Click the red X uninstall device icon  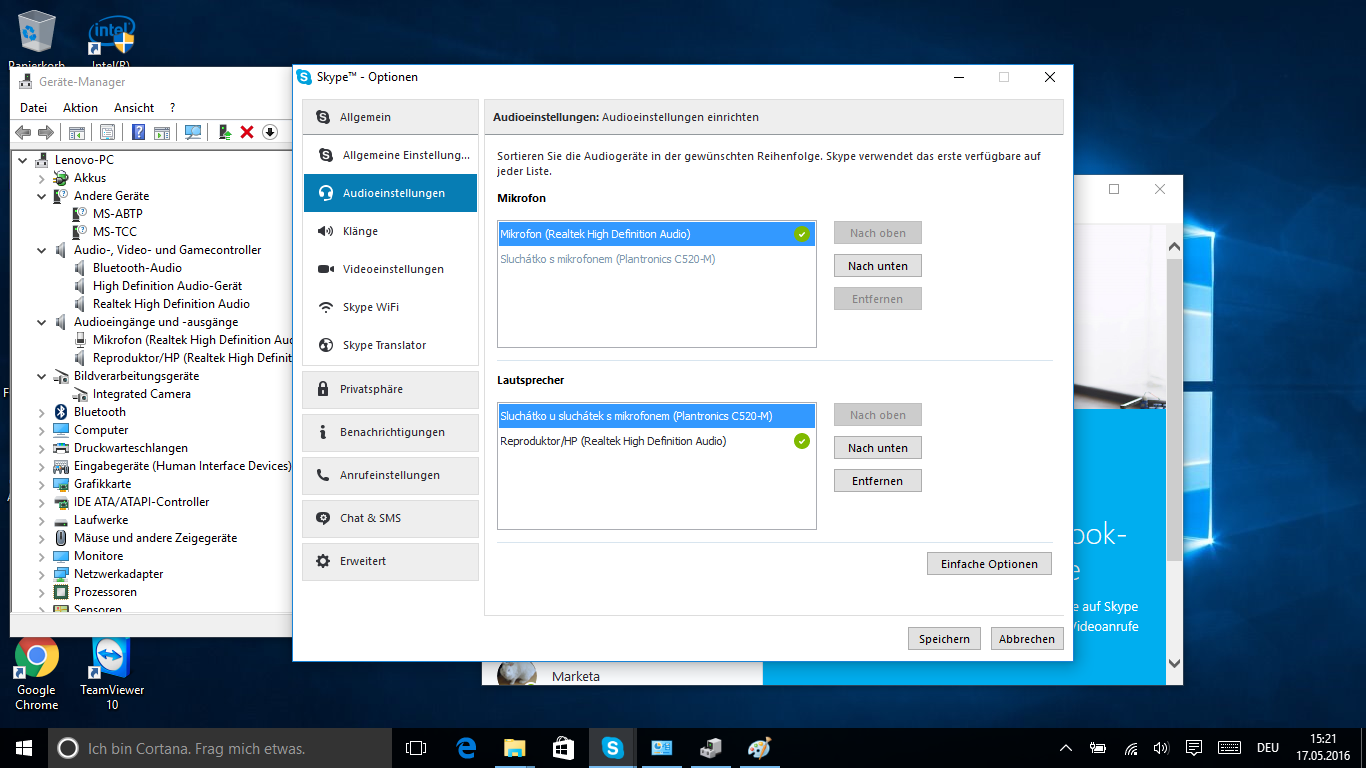point(247,132)
